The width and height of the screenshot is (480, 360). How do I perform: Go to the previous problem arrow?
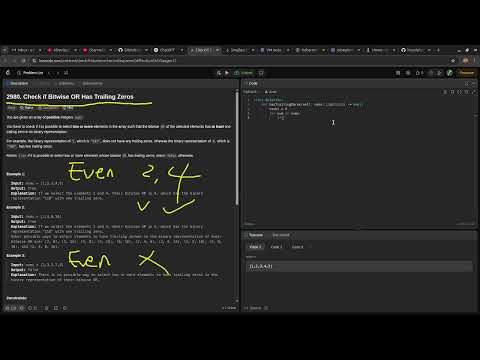tap(49, 73)
